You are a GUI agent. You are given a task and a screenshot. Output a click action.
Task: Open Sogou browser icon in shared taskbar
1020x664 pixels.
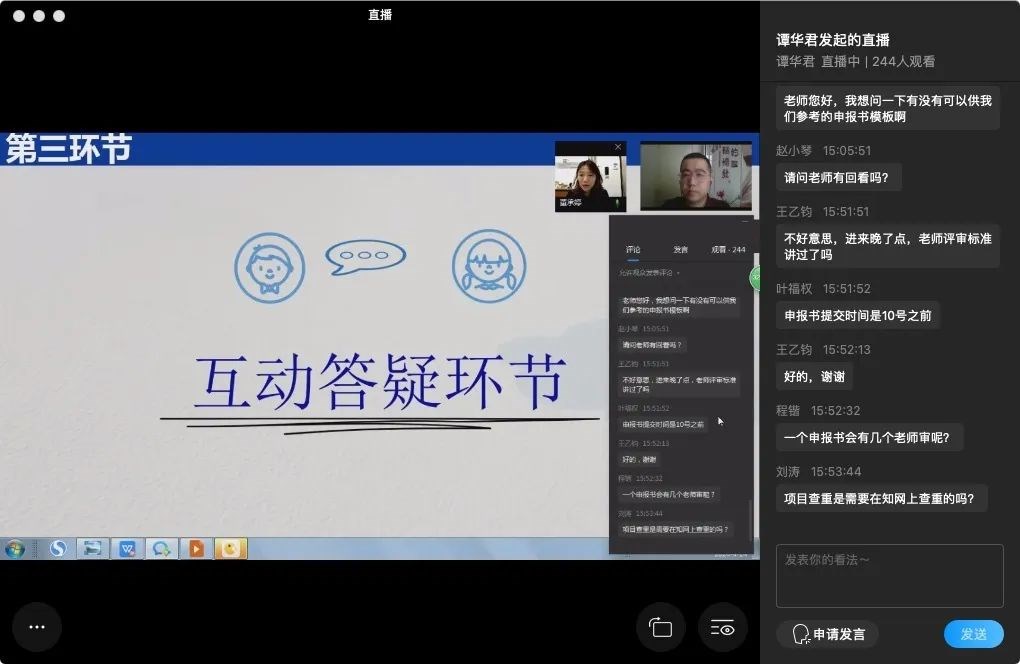pyautogui.click(x=58, y=549)
